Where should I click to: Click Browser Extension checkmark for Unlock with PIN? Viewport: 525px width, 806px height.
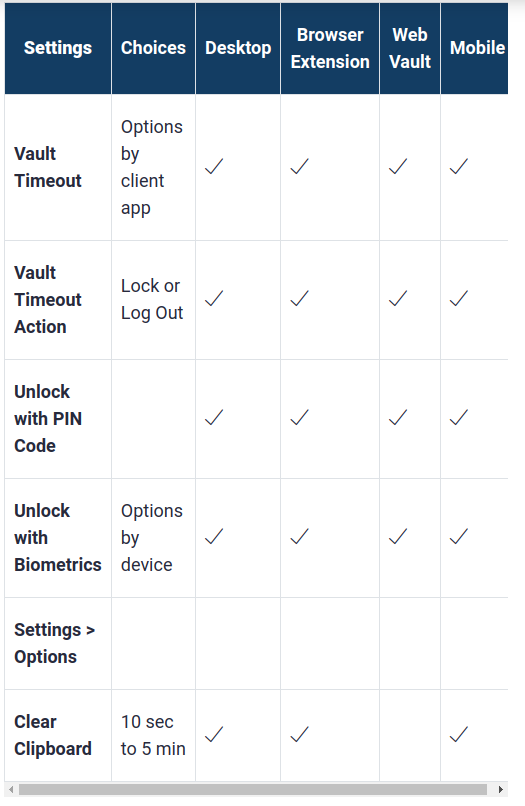point(299,417)
